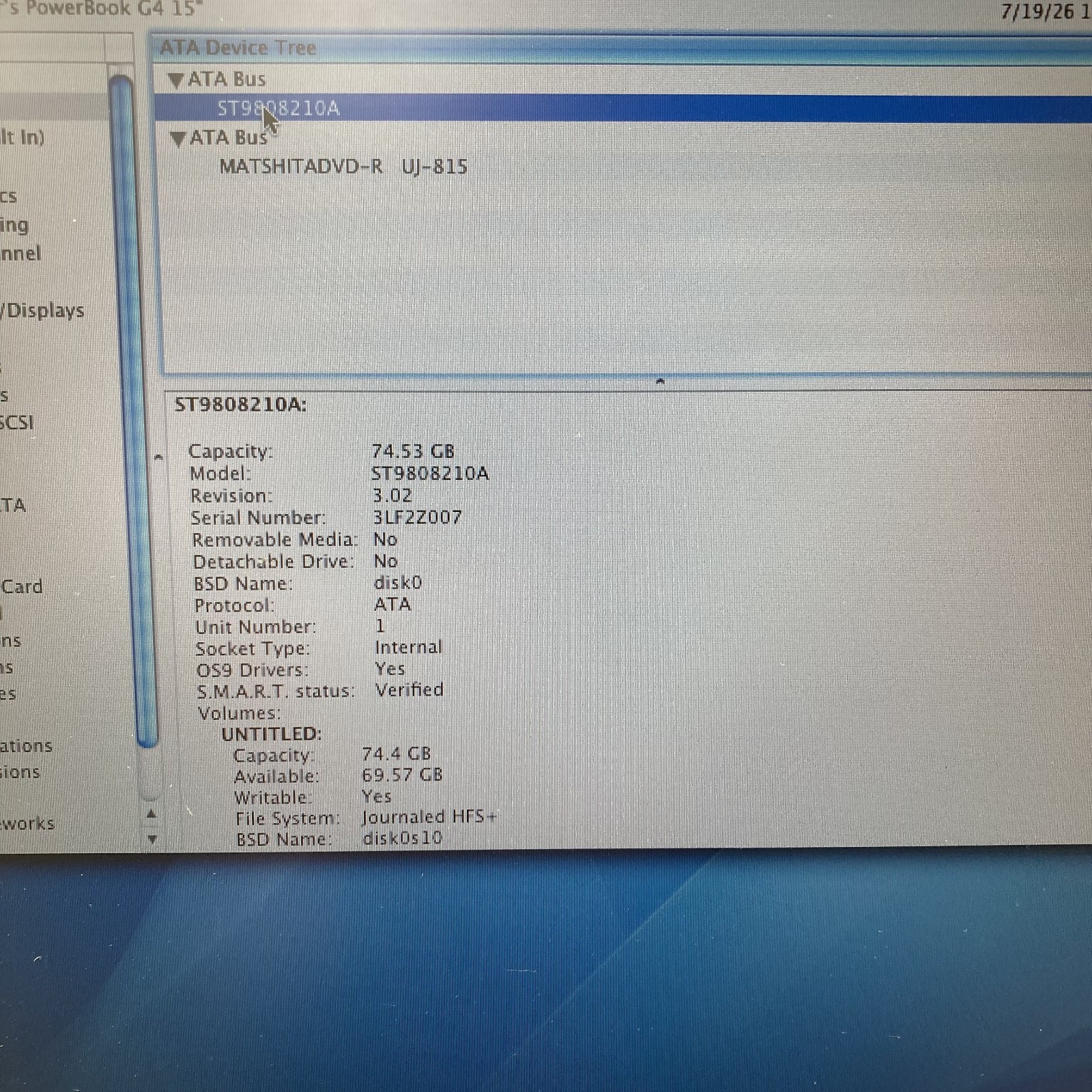The width and height of the screenshot is (1092, 1092).
Task: Click the Available value 69.57 GB
Action: (402, 775)
